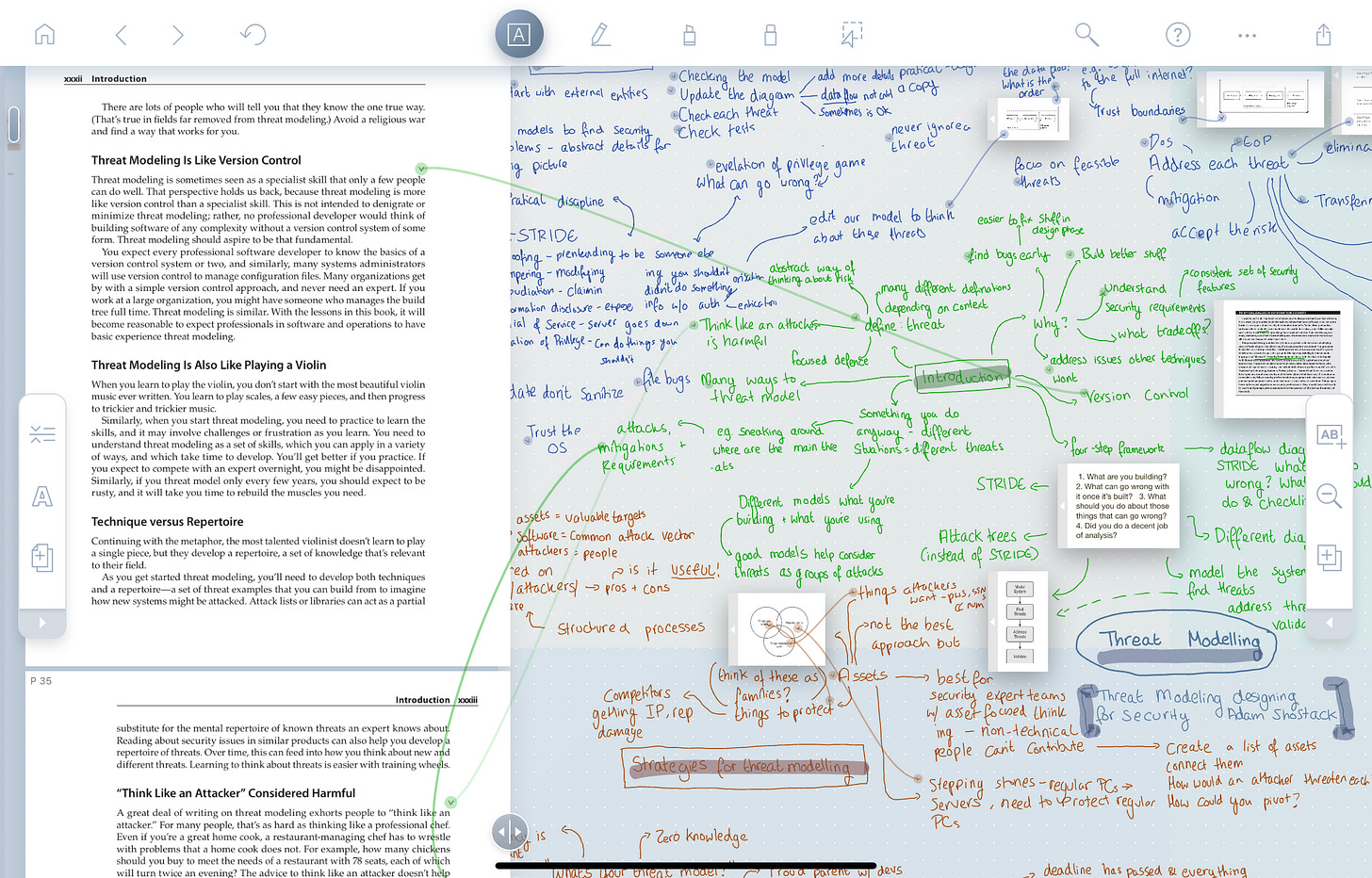Click 'Understand security requirements' green note
The image size is (1372, 878).
pyautogui.click(x=1155, y=298)
